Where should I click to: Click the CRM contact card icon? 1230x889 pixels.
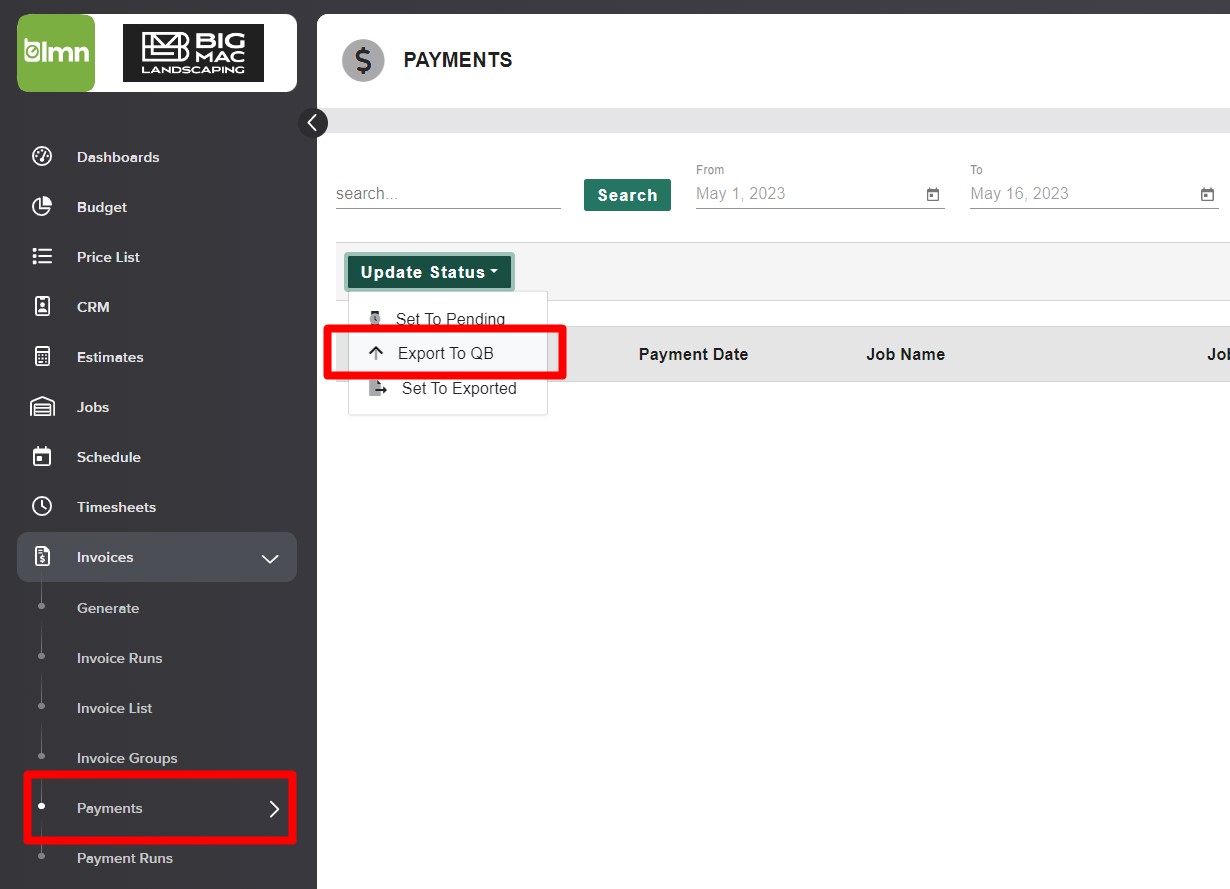click(42, 306)
